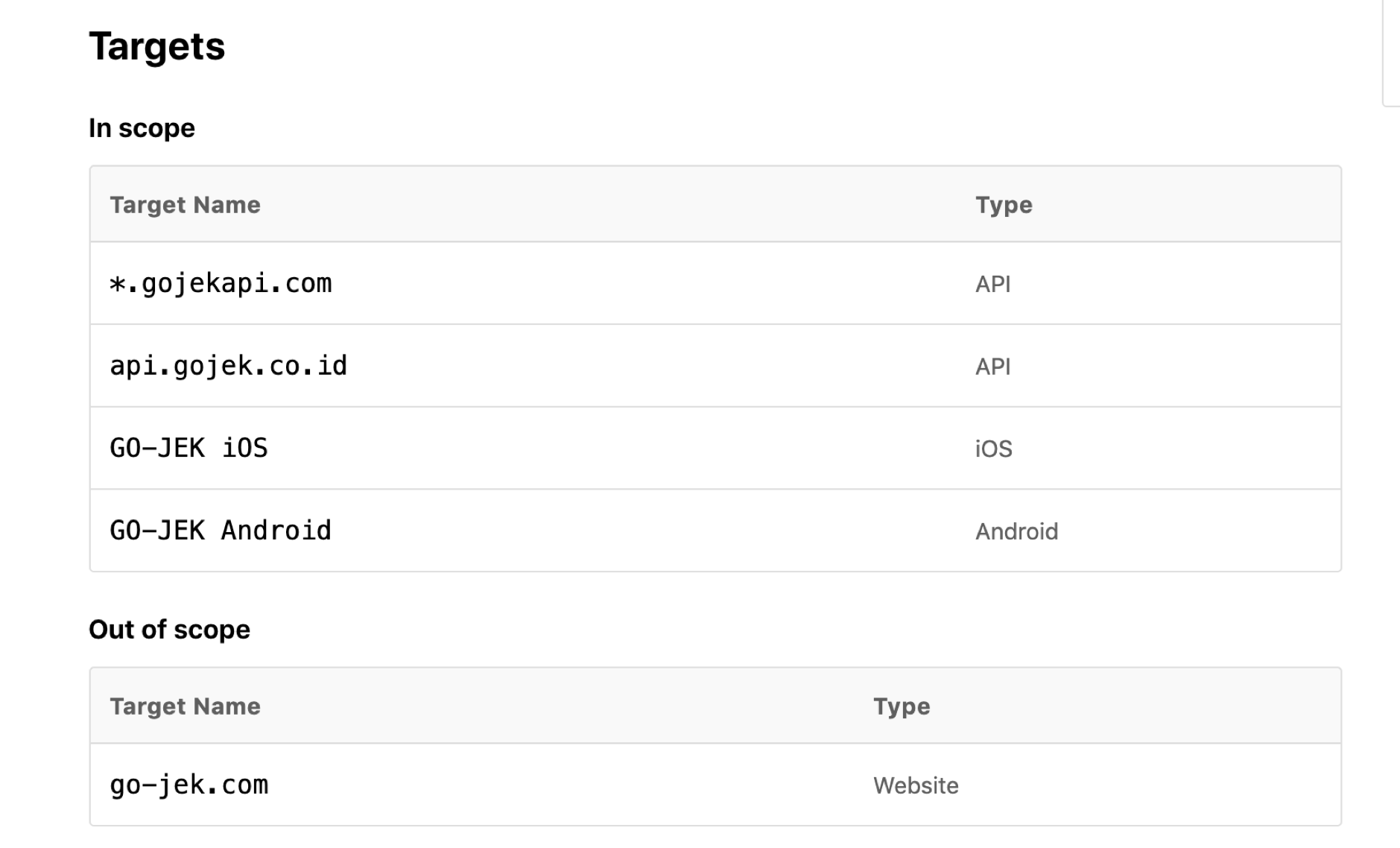Select the api.gojek.co.id target name
Image resolution: width=1400 pixels, height=848 pixels.
tap(228, 366)
